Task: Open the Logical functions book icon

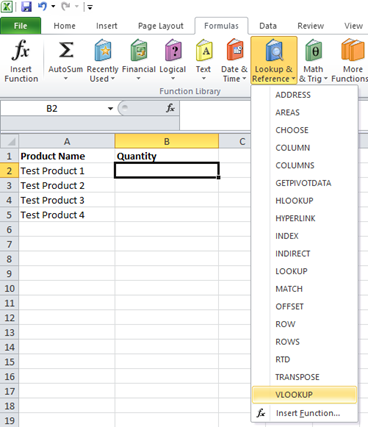Action: (x=173, y=50)
